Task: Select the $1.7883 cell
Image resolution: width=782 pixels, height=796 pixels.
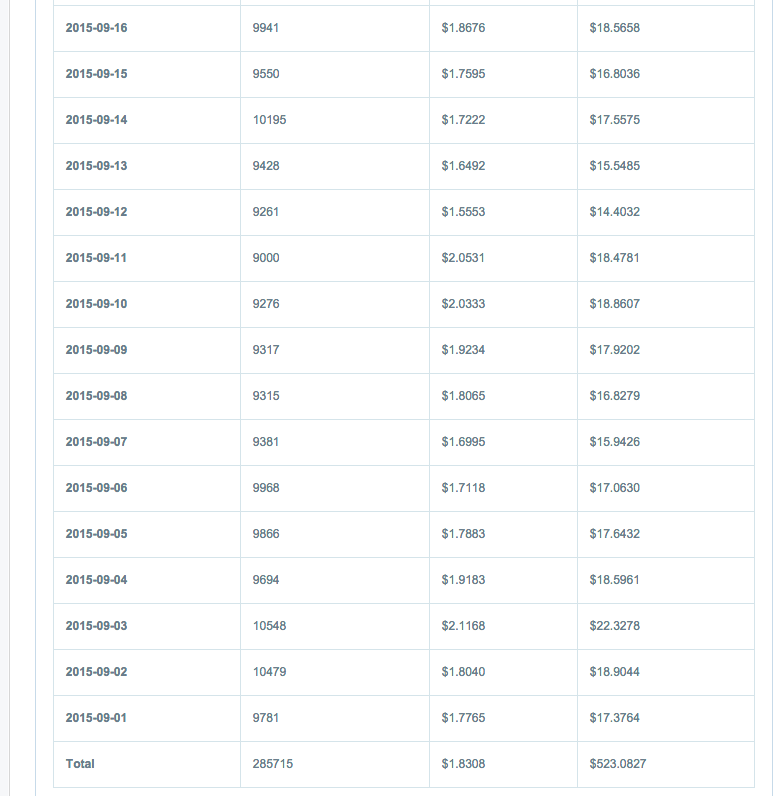Action: (463, 534)
